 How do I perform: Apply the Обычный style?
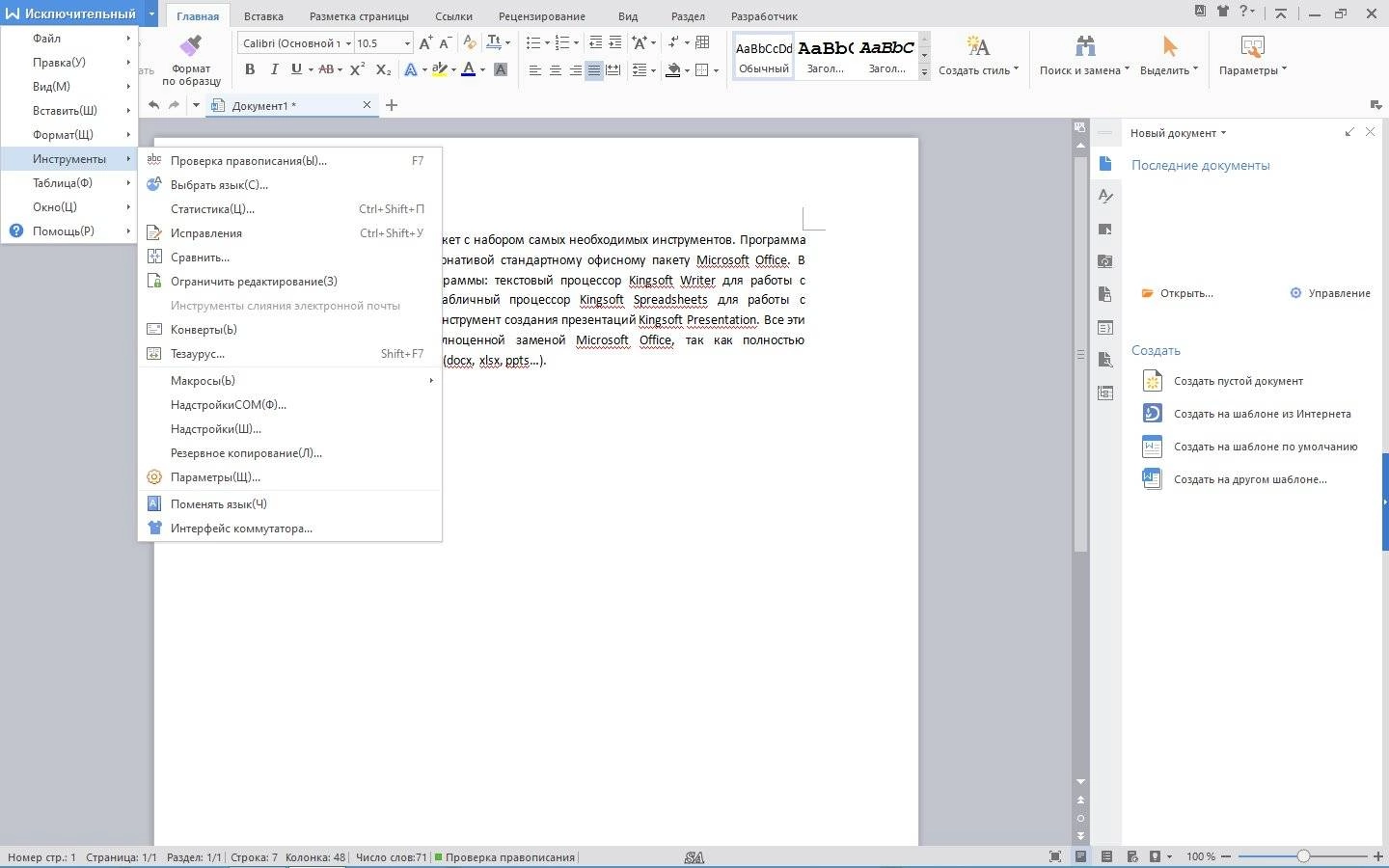pyautogui.click(x=764, y=55)
